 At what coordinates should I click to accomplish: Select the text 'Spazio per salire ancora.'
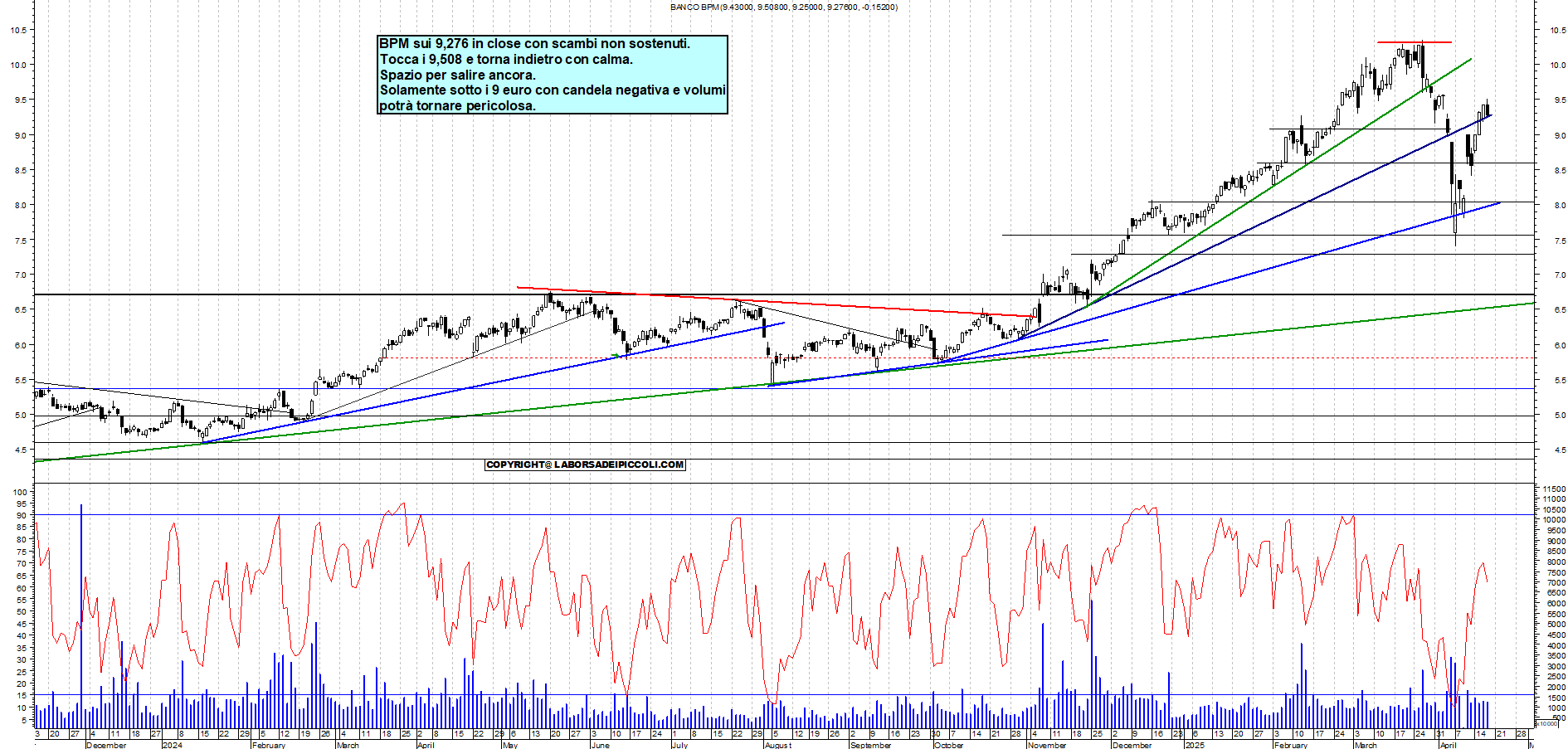458,75
